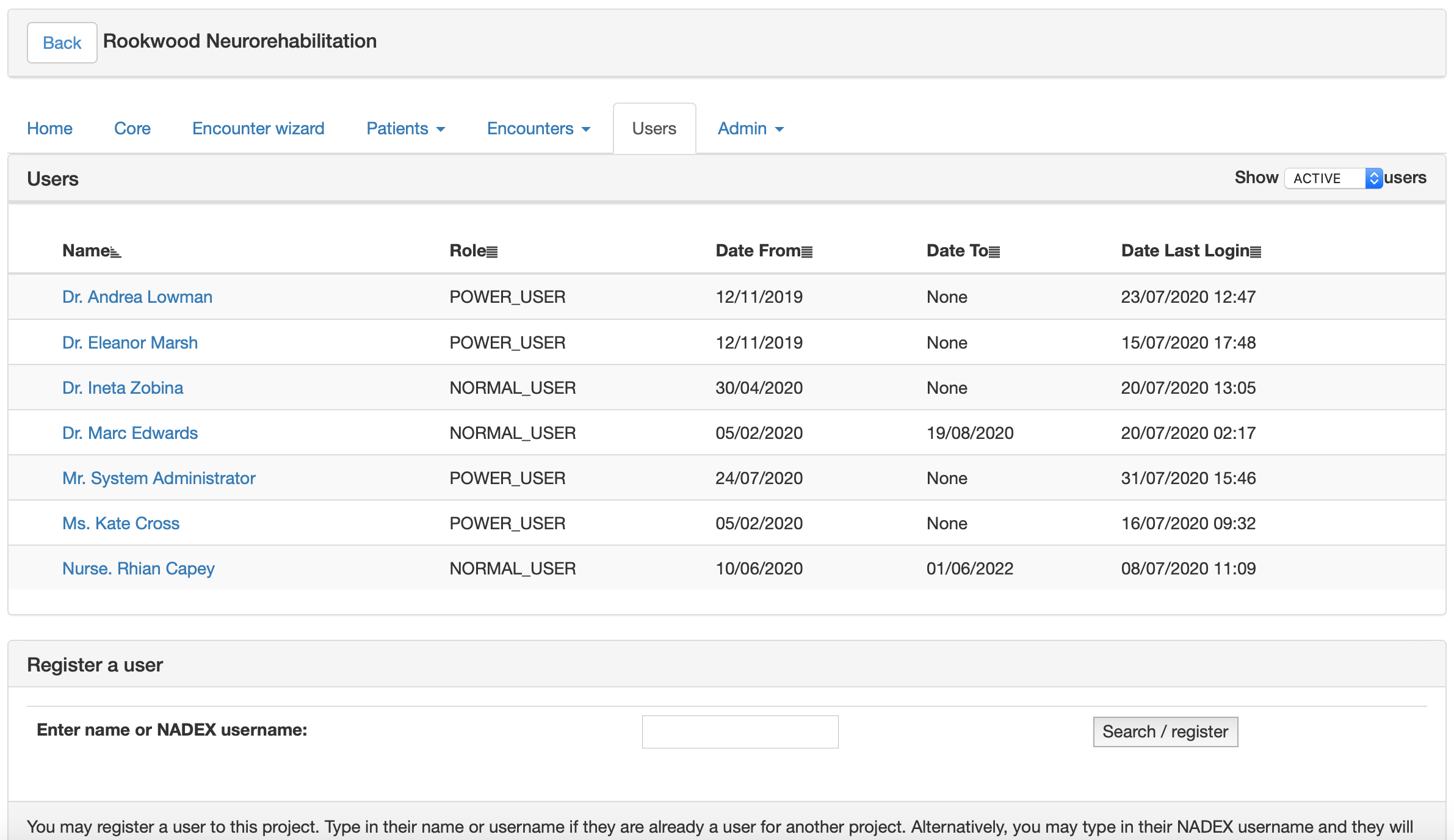Click the Role column sort icon
Viewport: 1454px width, 840px height.
pyautogui.click(x=492, y=252)
